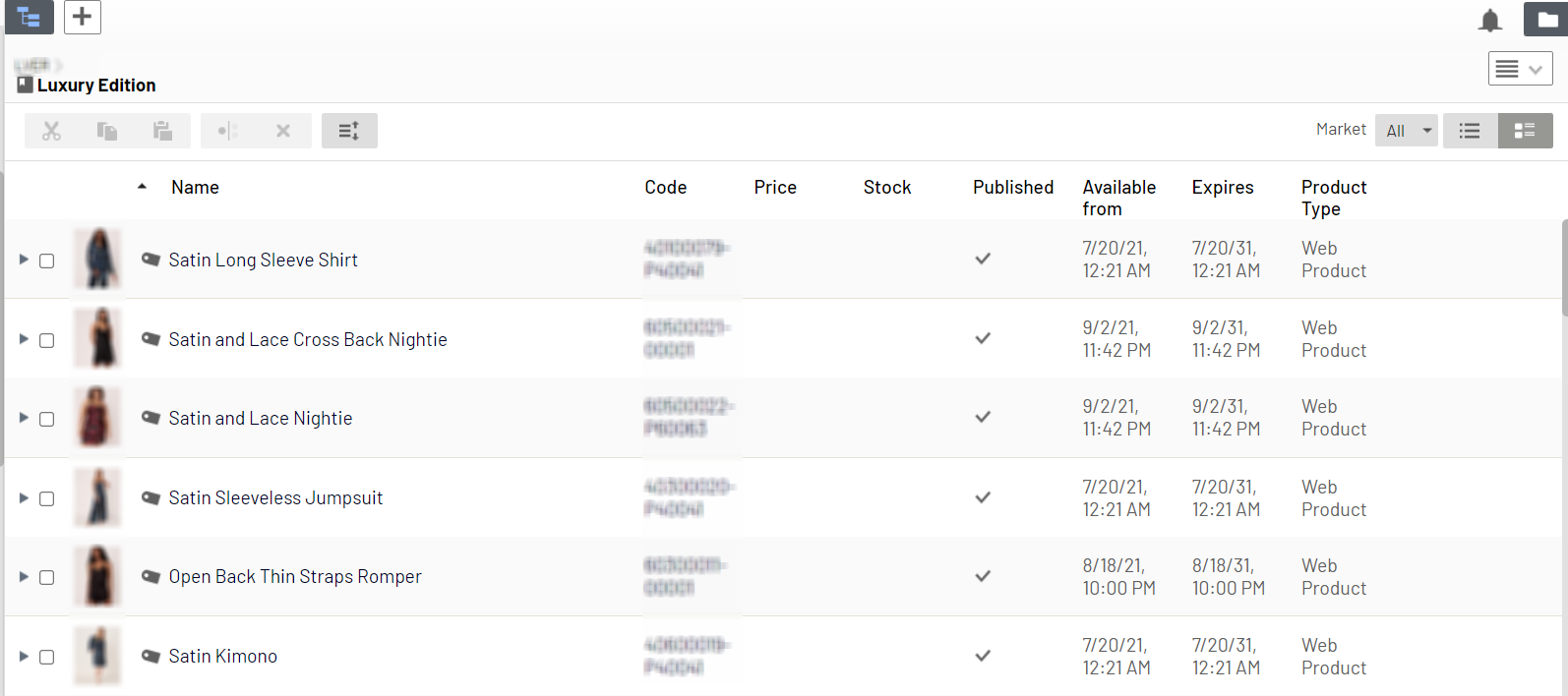Tick the Satin Kimono row checkbox
This screenshot has height=696, width=1568.
pos(46,657)
